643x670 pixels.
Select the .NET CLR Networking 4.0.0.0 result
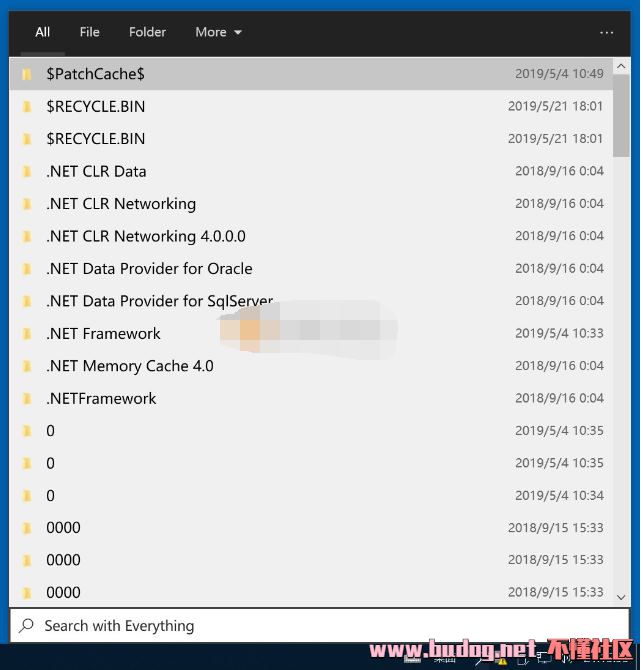(146, 236)
